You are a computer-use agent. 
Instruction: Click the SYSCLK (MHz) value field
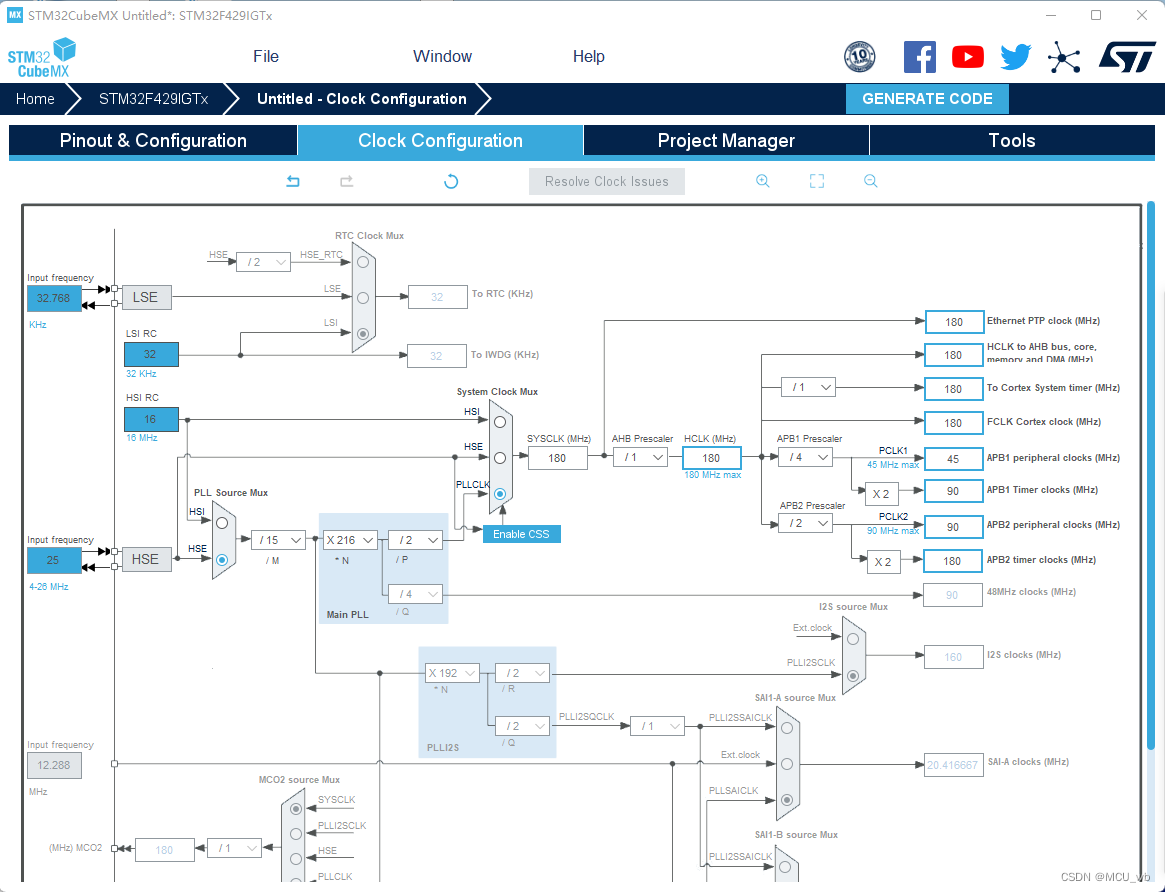[x=557, y=458]
